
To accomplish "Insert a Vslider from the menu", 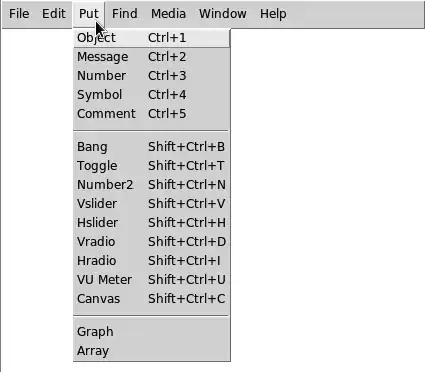I will click(152, 204).
